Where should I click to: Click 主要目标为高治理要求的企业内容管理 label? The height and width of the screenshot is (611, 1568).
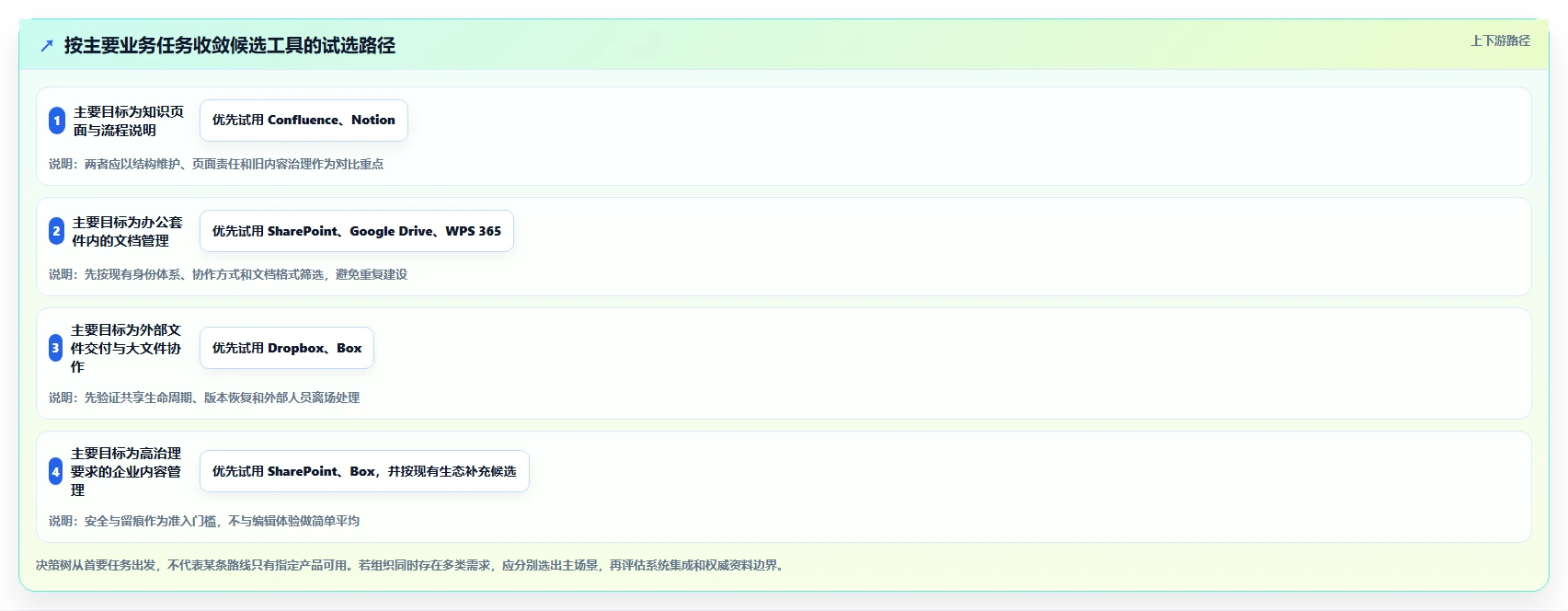(x=126, y=471)
